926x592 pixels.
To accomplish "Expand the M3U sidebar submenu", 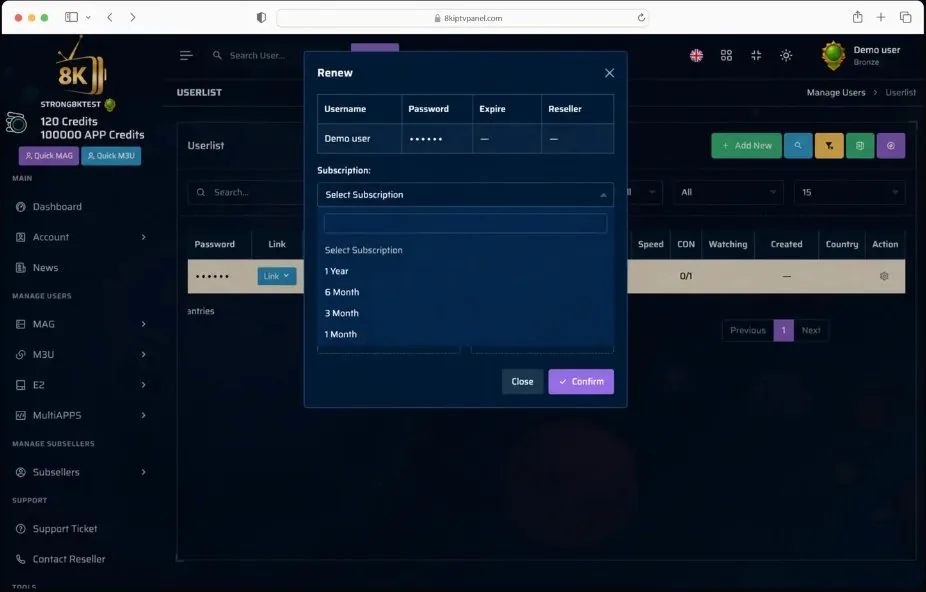I will point(80,354).
